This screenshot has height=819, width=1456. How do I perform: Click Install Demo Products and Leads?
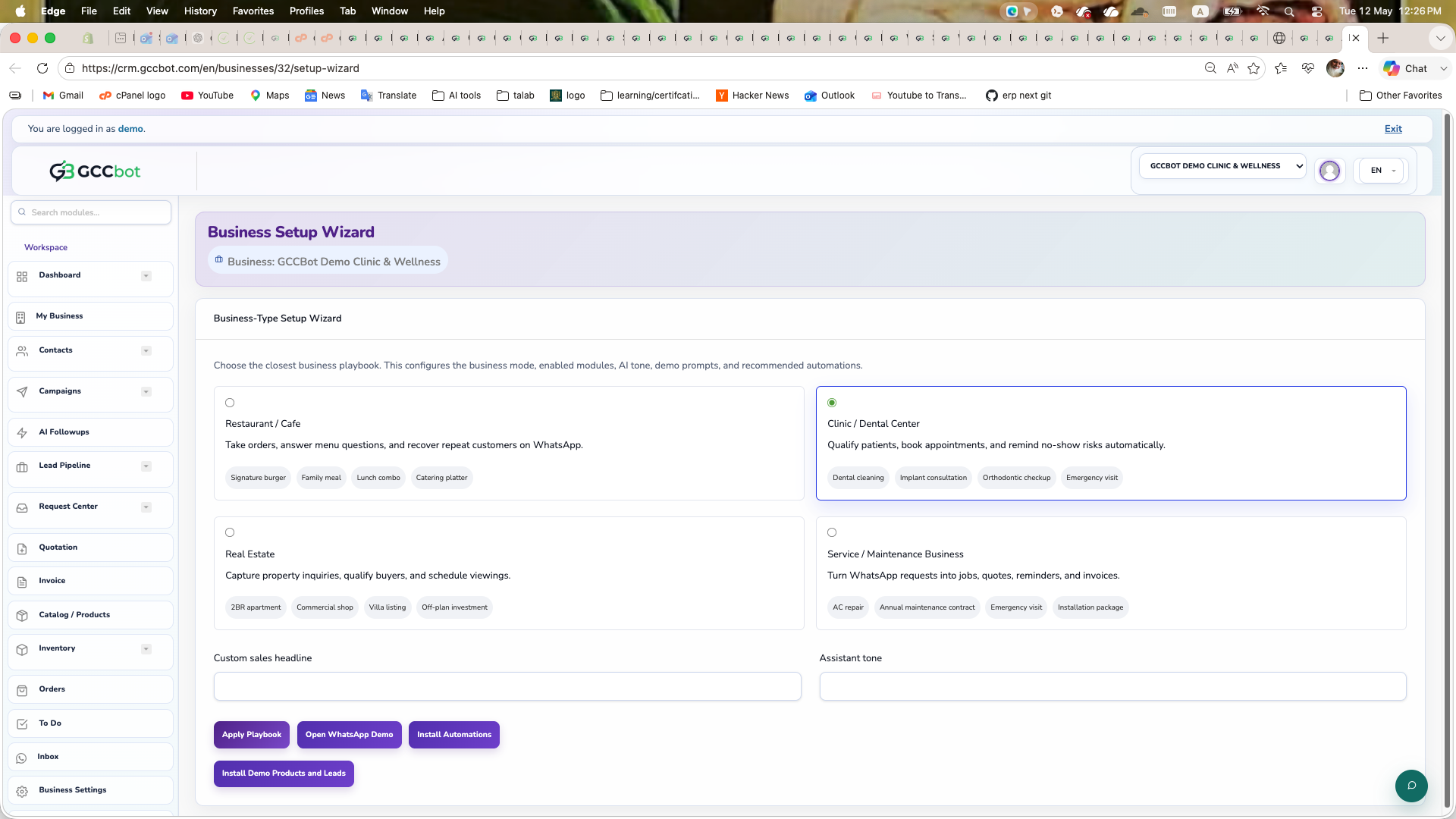pos(284,773)
